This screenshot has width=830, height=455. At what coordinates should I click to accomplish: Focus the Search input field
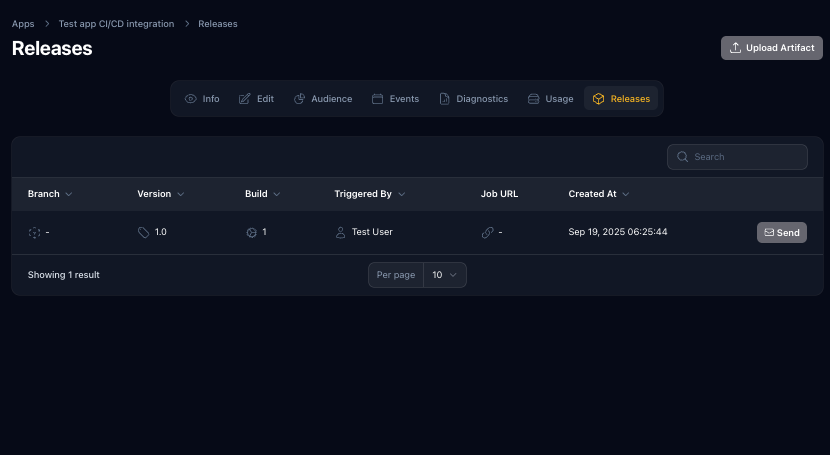[745, 157]
